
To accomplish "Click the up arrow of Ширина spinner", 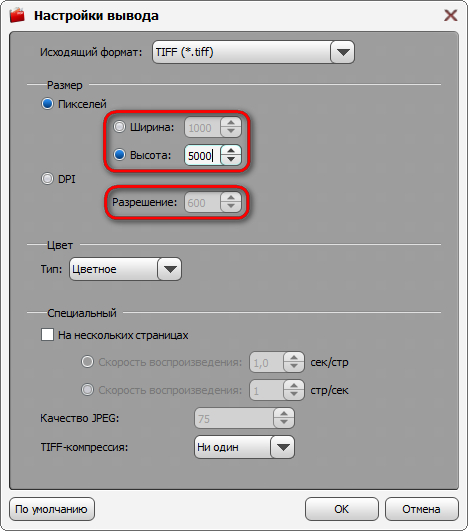I will pos(231,123).
